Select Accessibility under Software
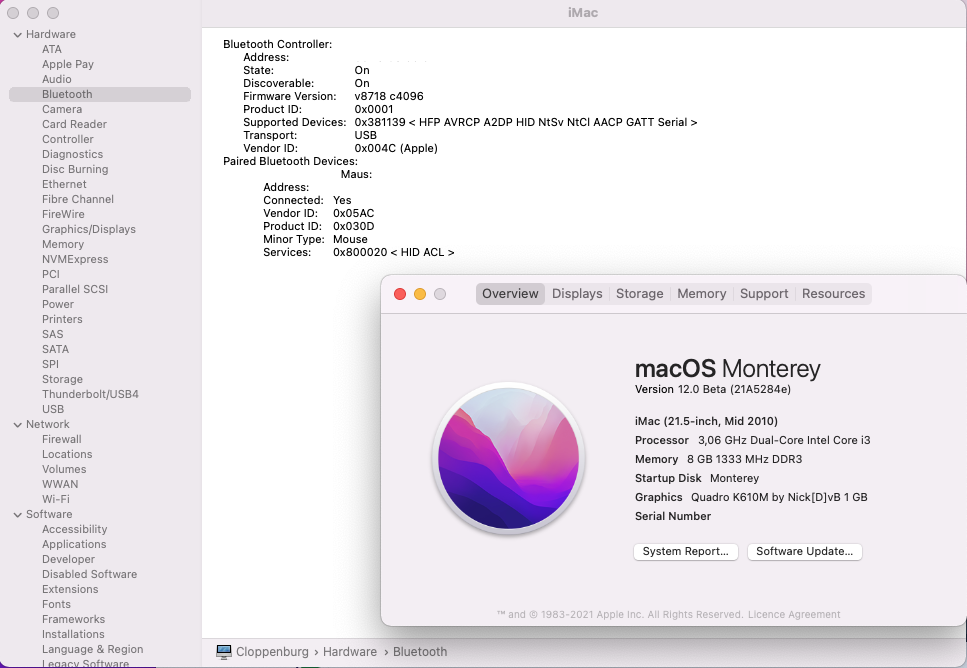Image resolution: width=967 pixels, height=668 pixels. [x=75, y=529]
